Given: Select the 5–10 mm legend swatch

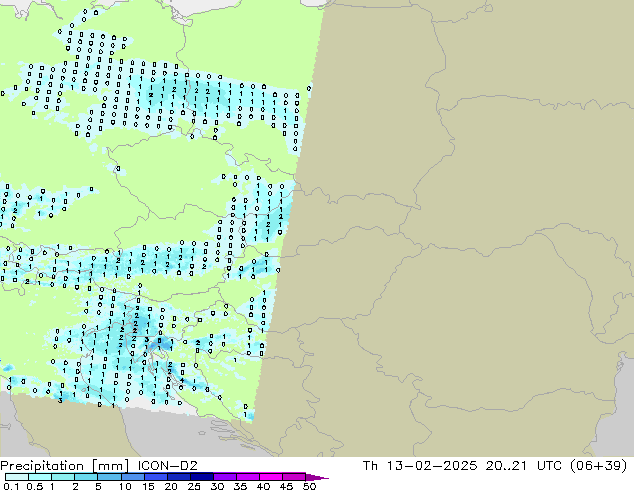Looking at the screenshot, I should point(109,477).
